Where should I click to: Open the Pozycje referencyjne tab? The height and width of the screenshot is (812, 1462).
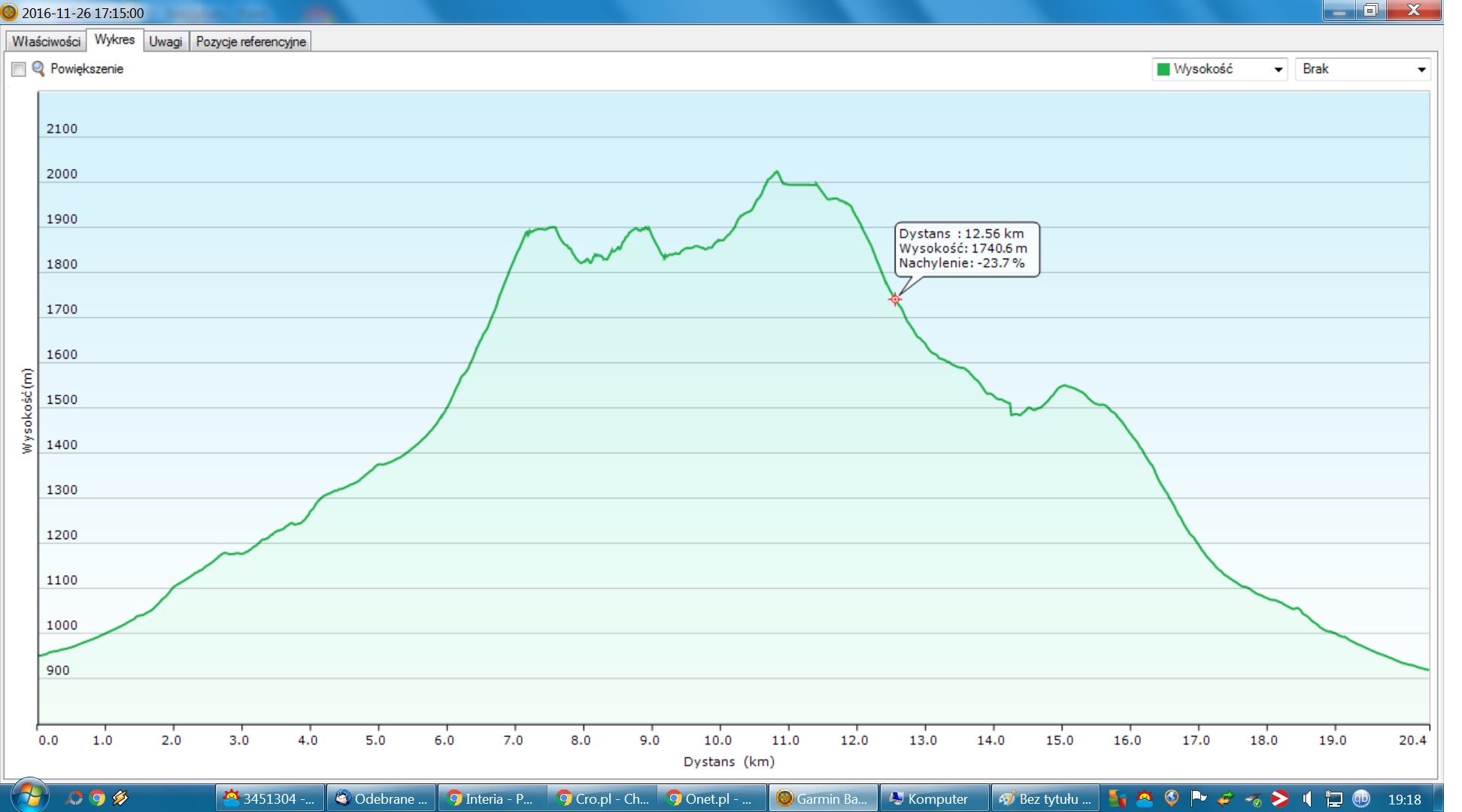pos(250,41)
